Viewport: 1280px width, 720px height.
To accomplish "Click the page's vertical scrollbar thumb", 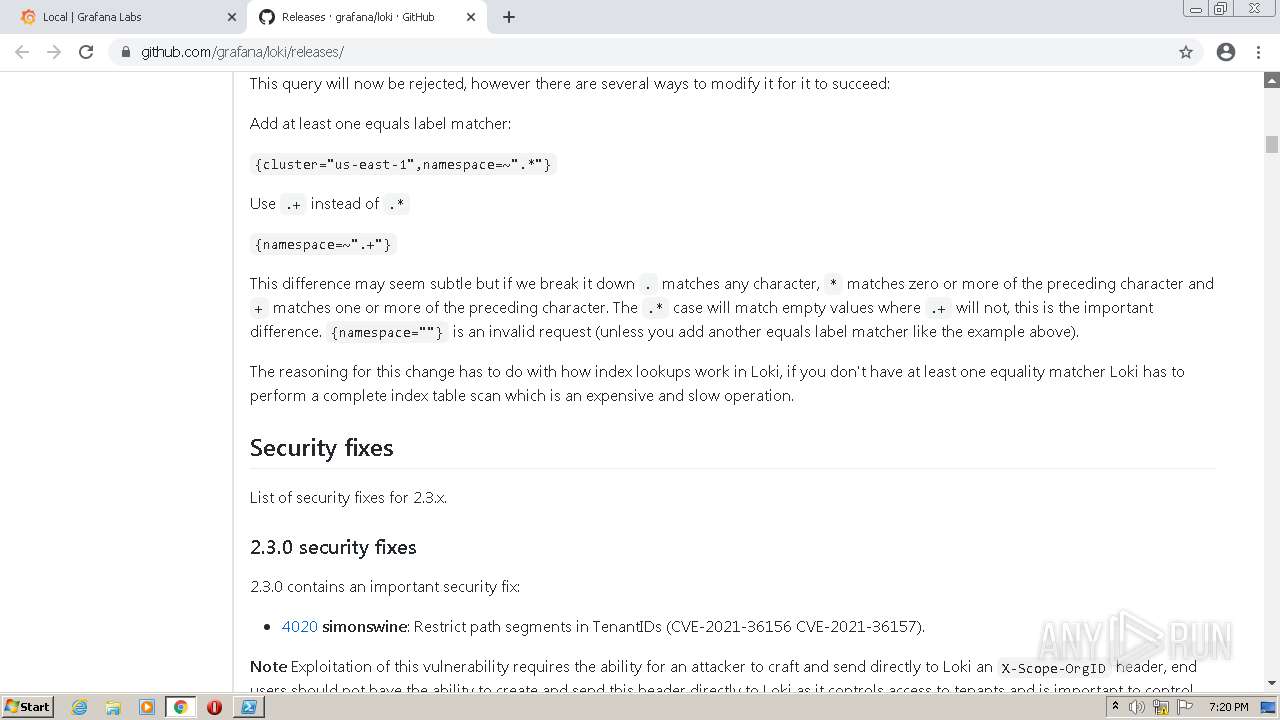I will click(x=1272, y=144).
